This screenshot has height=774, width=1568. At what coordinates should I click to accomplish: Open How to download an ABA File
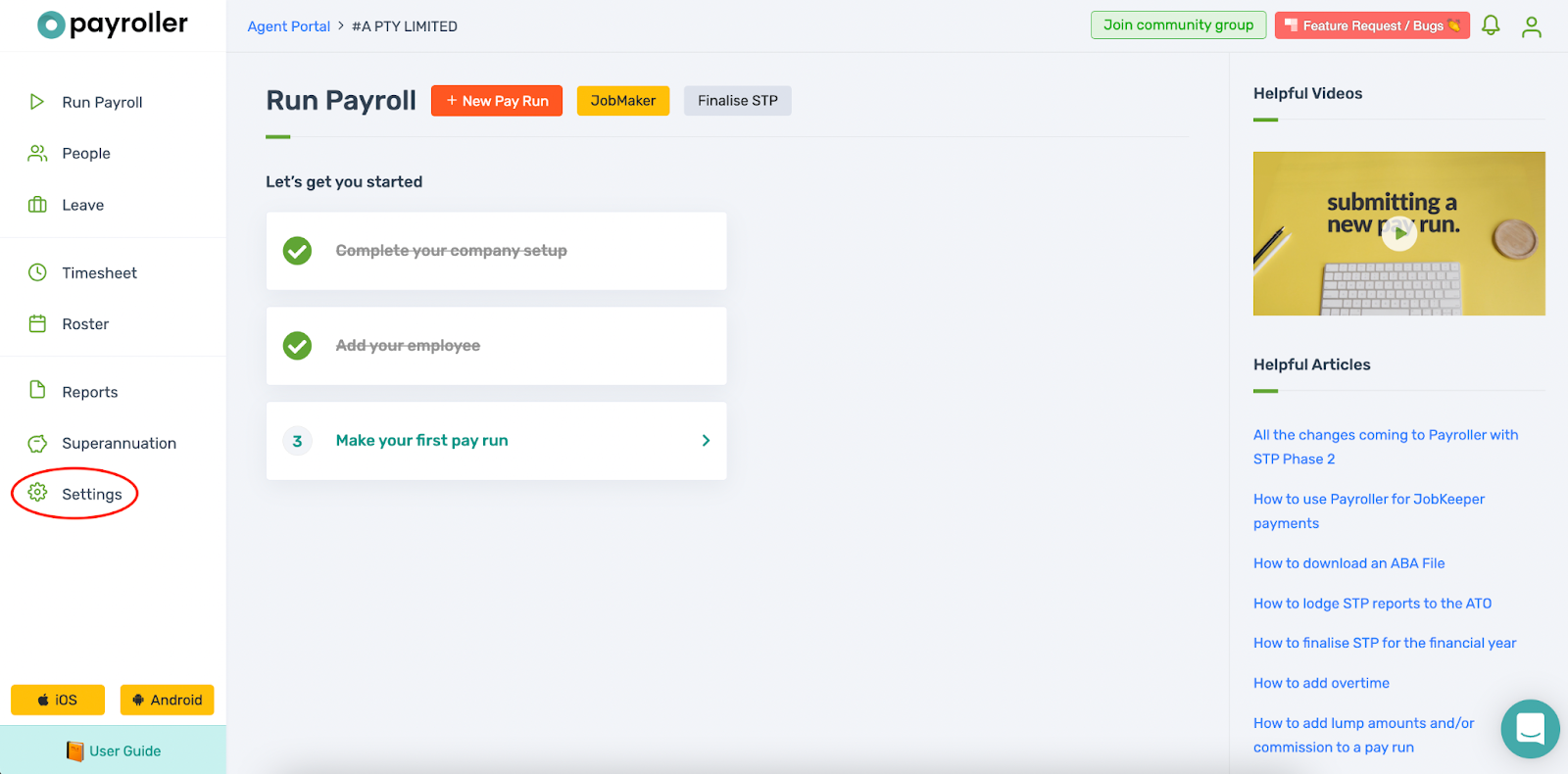tap(1349, 563)
